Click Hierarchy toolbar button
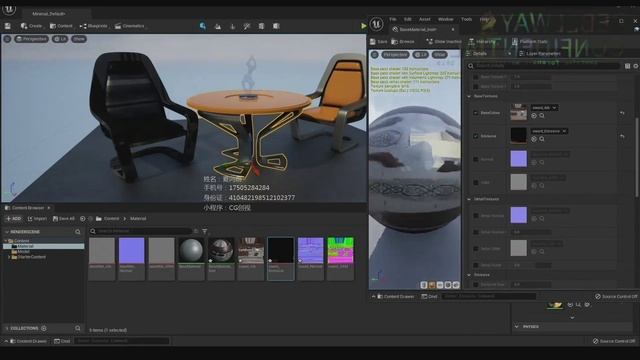This screenshot has height=360, width=640. pos(482,42)
